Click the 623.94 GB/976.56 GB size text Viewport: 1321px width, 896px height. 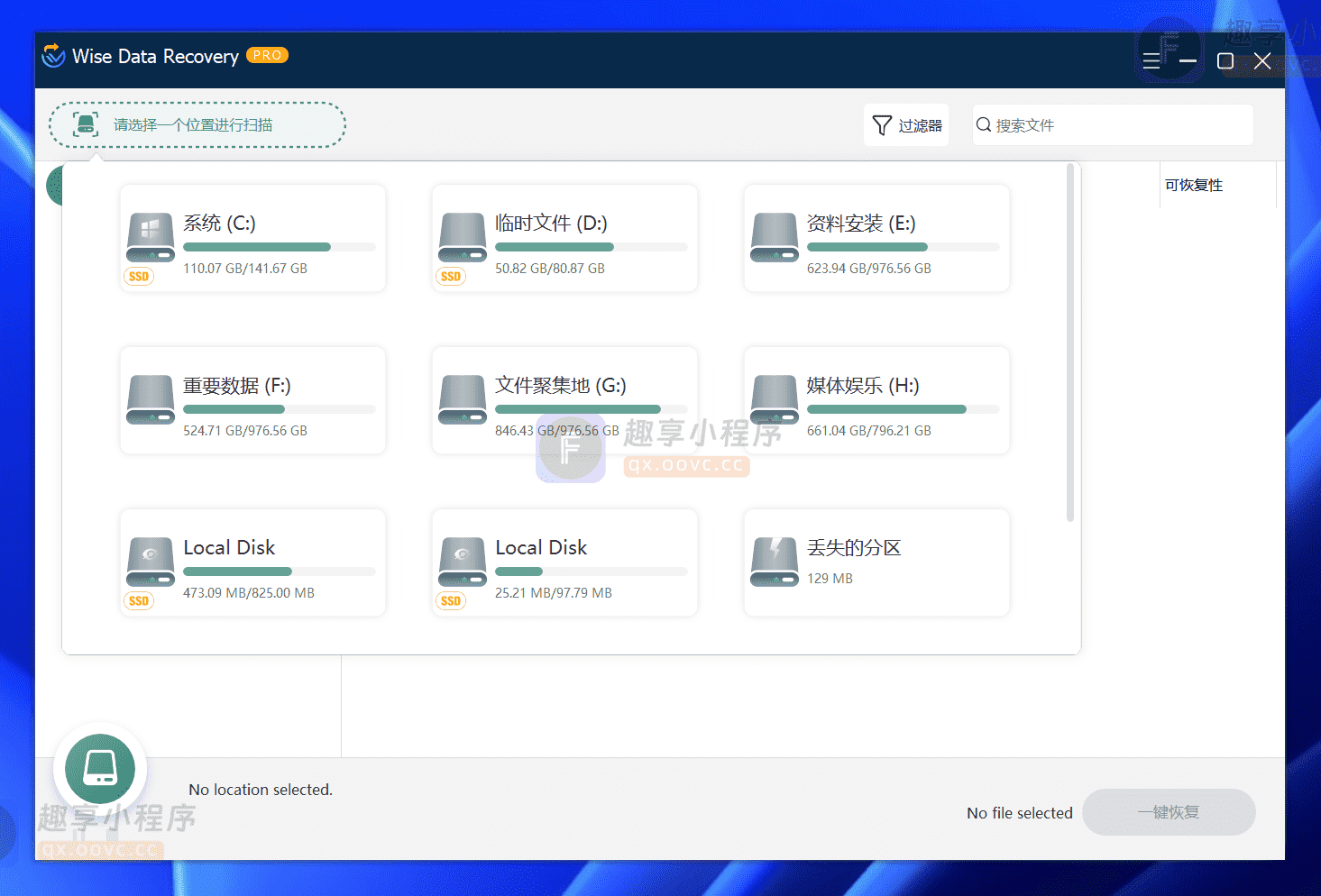869,269
